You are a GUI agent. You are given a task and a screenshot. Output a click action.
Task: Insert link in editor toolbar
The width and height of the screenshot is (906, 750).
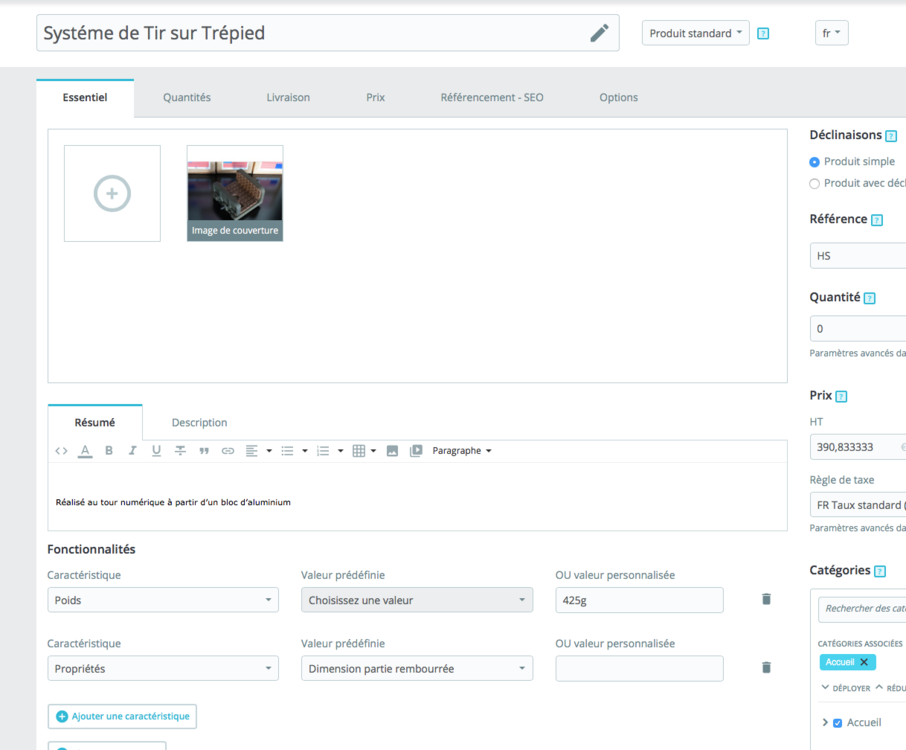tap(228, 451)
